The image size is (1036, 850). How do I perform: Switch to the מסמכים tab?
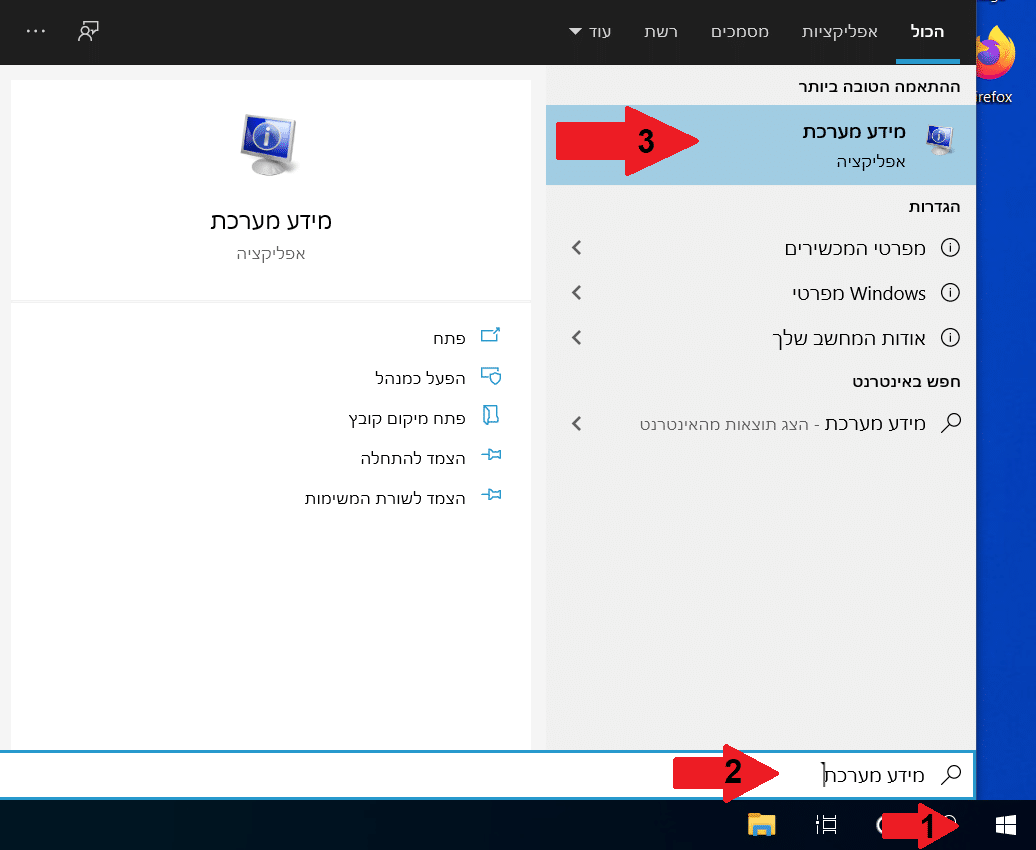740,32
